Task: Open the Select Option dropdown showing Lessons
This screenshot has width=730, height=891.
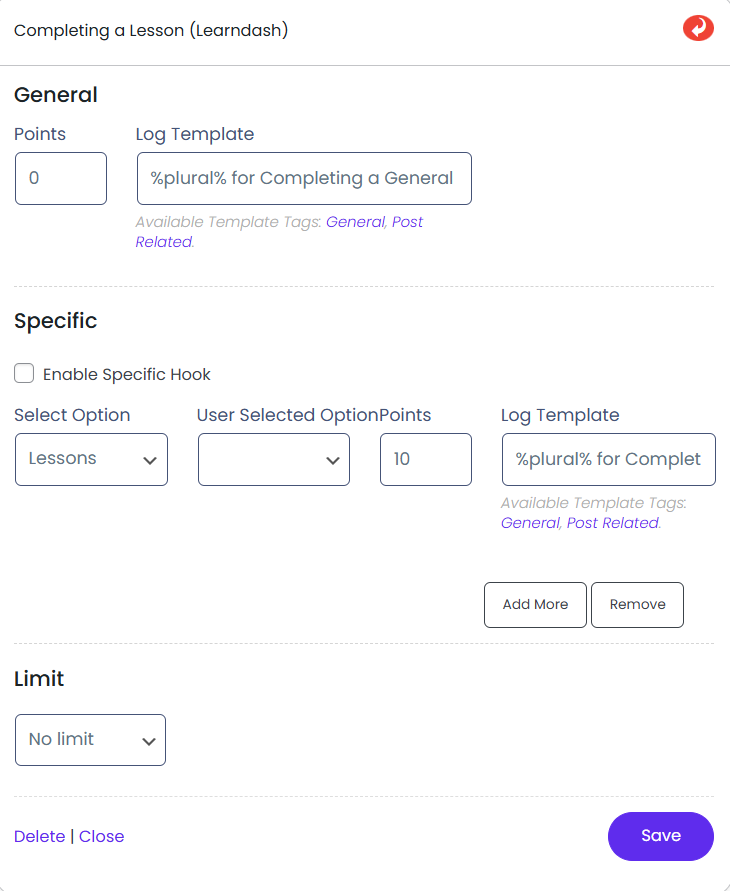Action: point(91,460)
